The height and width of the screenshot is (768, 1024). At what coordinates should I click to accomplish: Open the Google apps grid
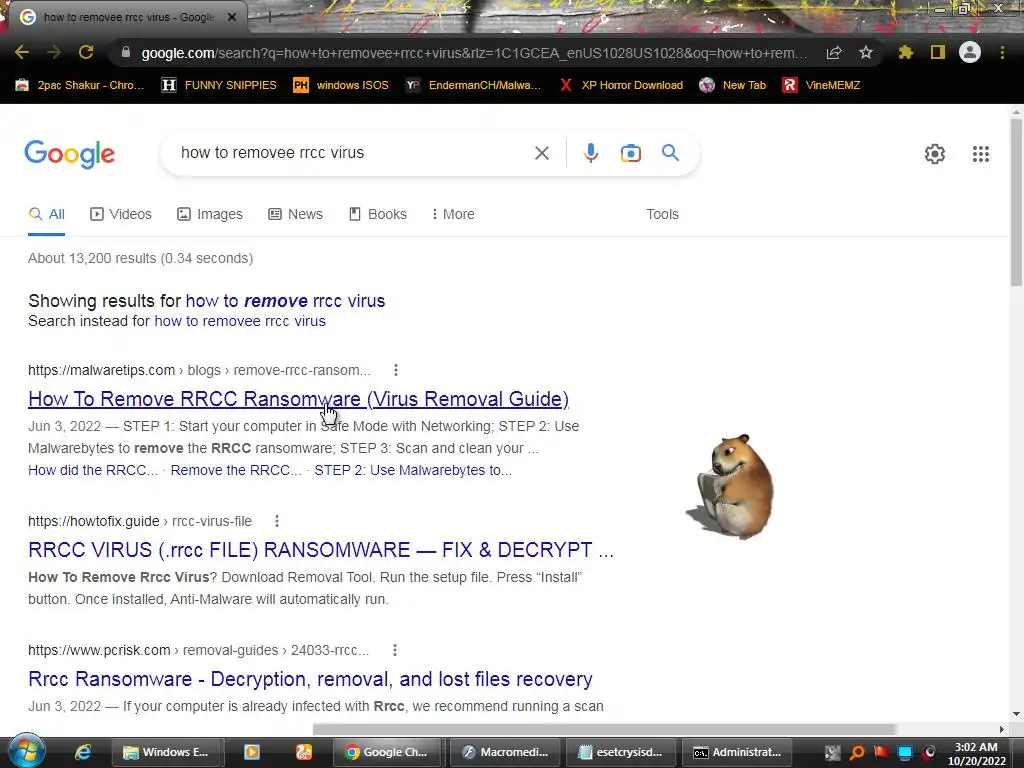[981, 154]
